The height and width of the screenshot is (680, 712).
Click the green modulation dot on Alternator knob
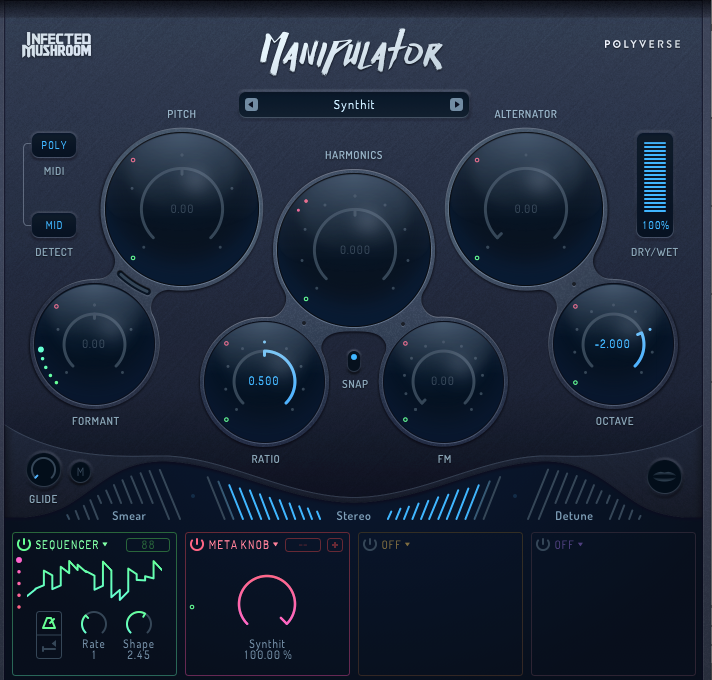pos(477,258)
